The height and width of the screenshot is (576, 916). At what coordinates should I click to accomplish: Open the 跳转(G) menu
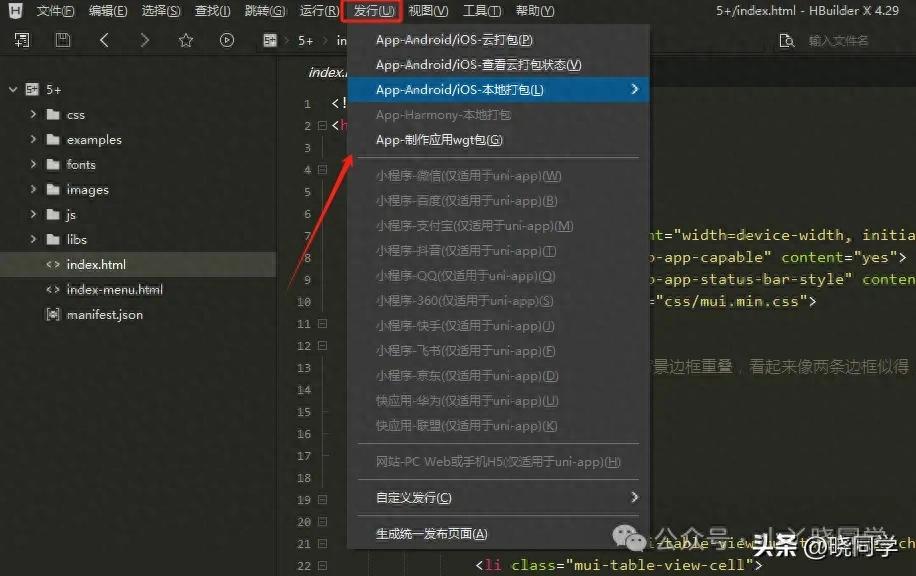click(265, 11)
